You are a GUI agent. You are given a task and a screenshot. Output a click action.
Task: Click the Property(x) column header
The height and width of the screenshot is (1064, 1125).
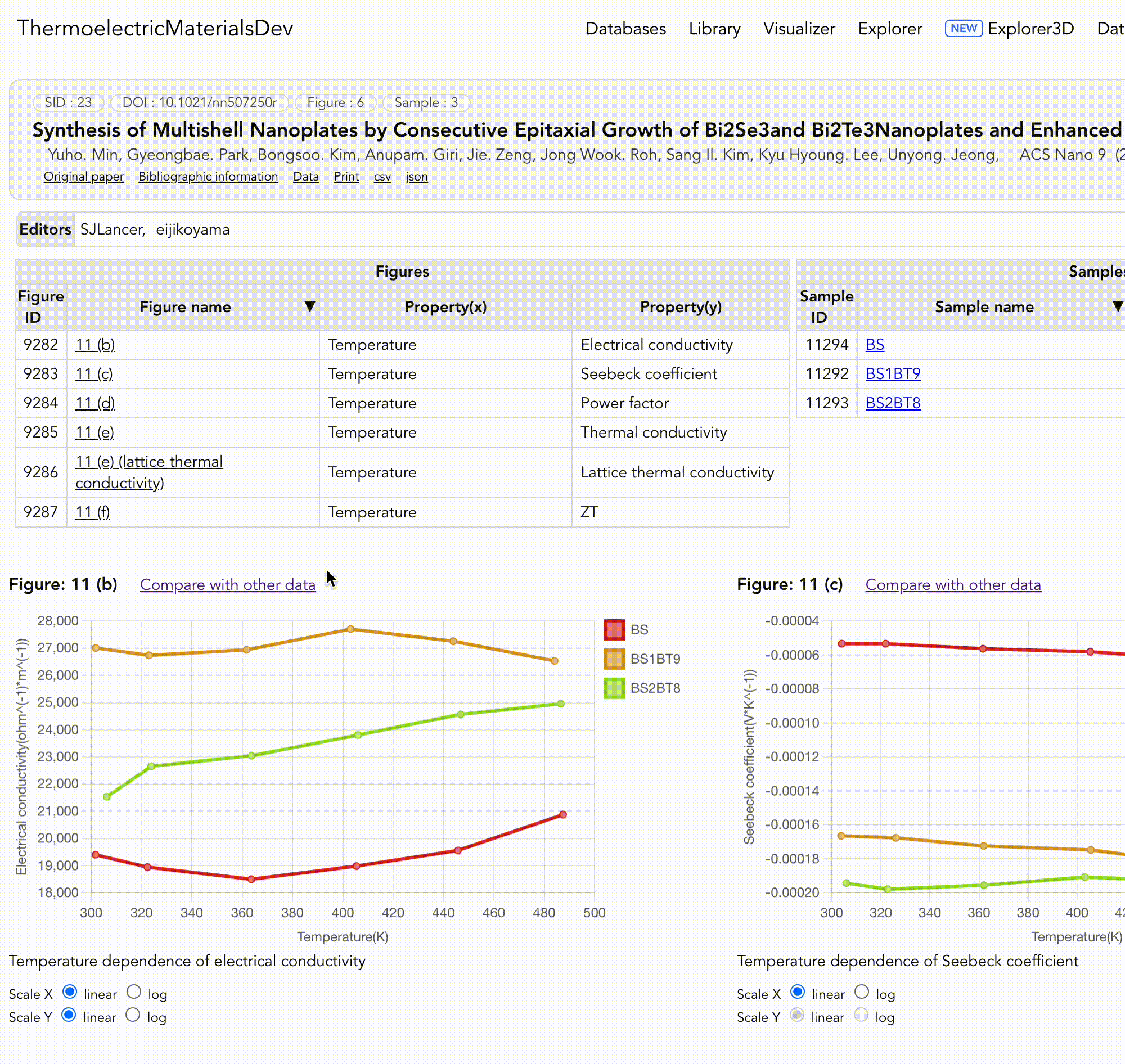point(445,307)
